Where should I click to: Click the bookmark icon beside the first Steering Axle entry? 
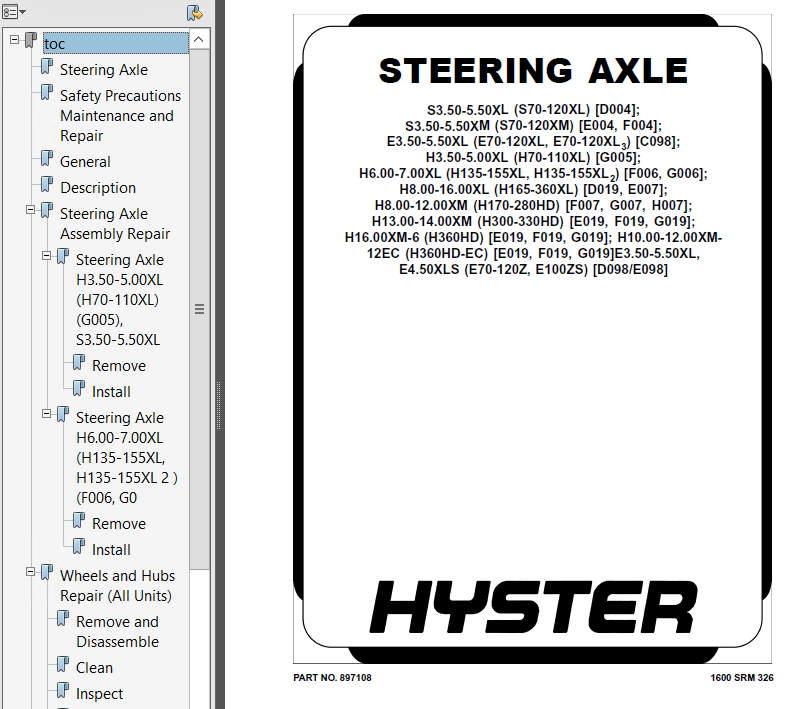pos(47,66)
